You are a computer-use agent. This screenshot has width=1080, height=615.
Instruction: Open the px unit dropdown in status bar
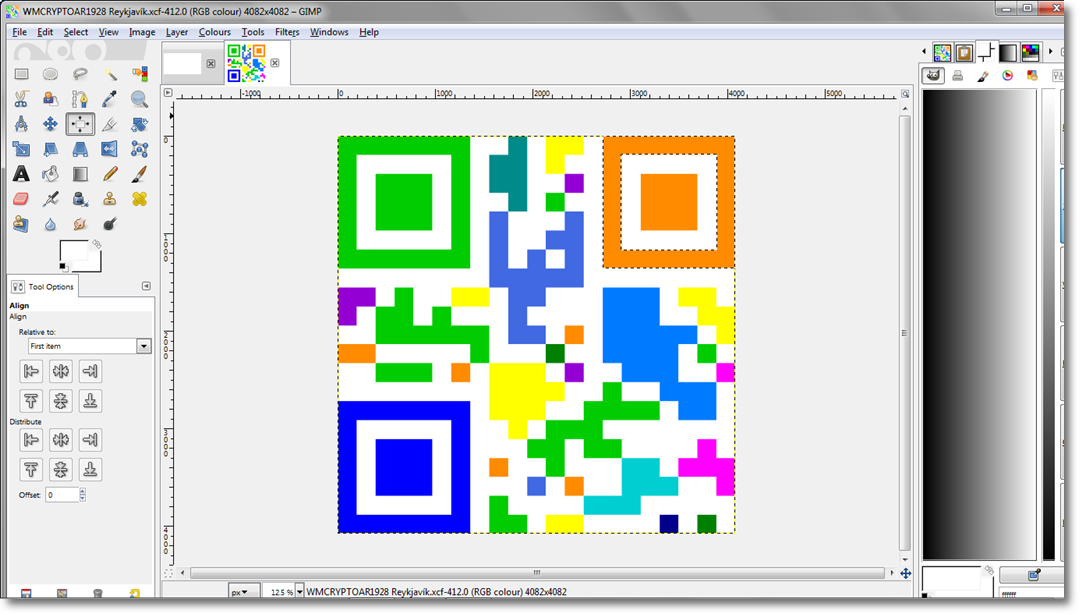coord(244,592)
